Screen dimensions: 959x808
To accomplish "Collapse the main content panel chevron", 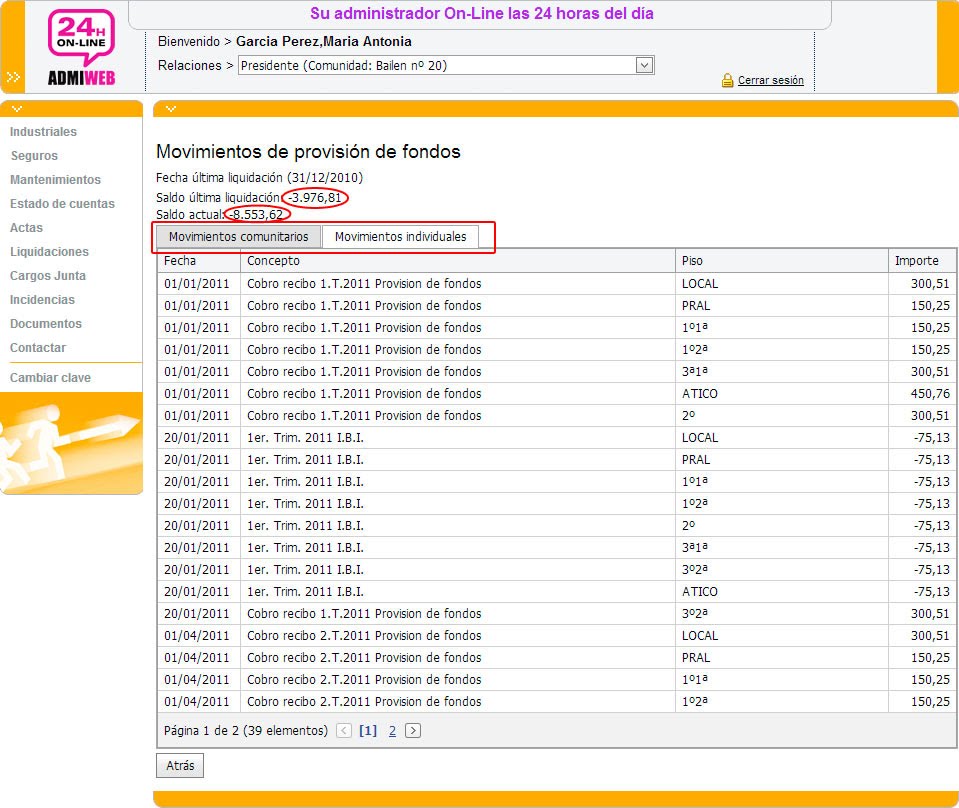I will pyautogui.click(x=171, y=108).
